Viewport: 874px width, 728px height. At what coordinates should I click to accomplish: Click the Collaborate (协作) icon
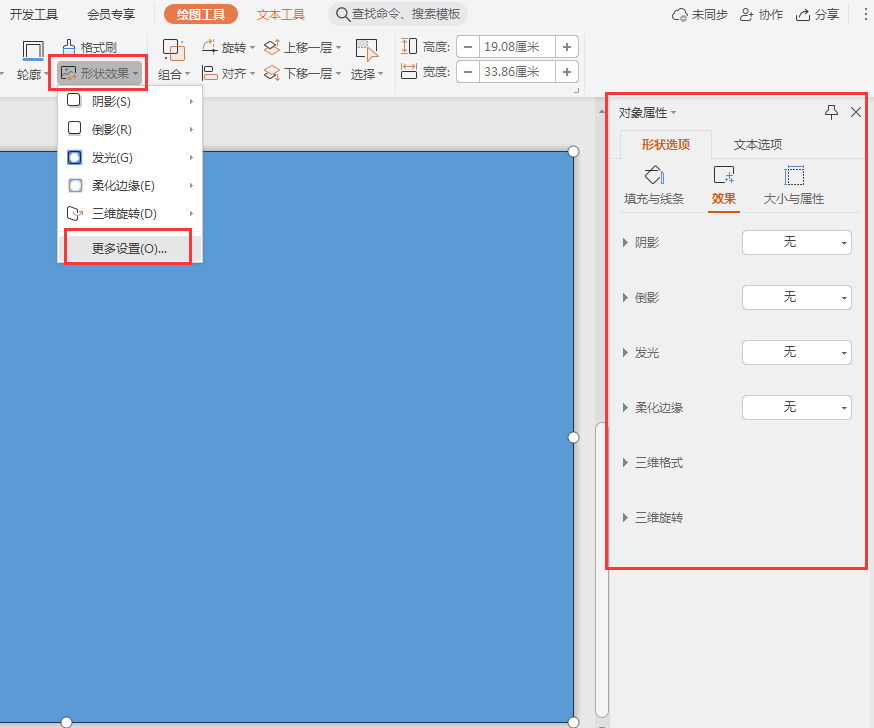tap(747, 14)
